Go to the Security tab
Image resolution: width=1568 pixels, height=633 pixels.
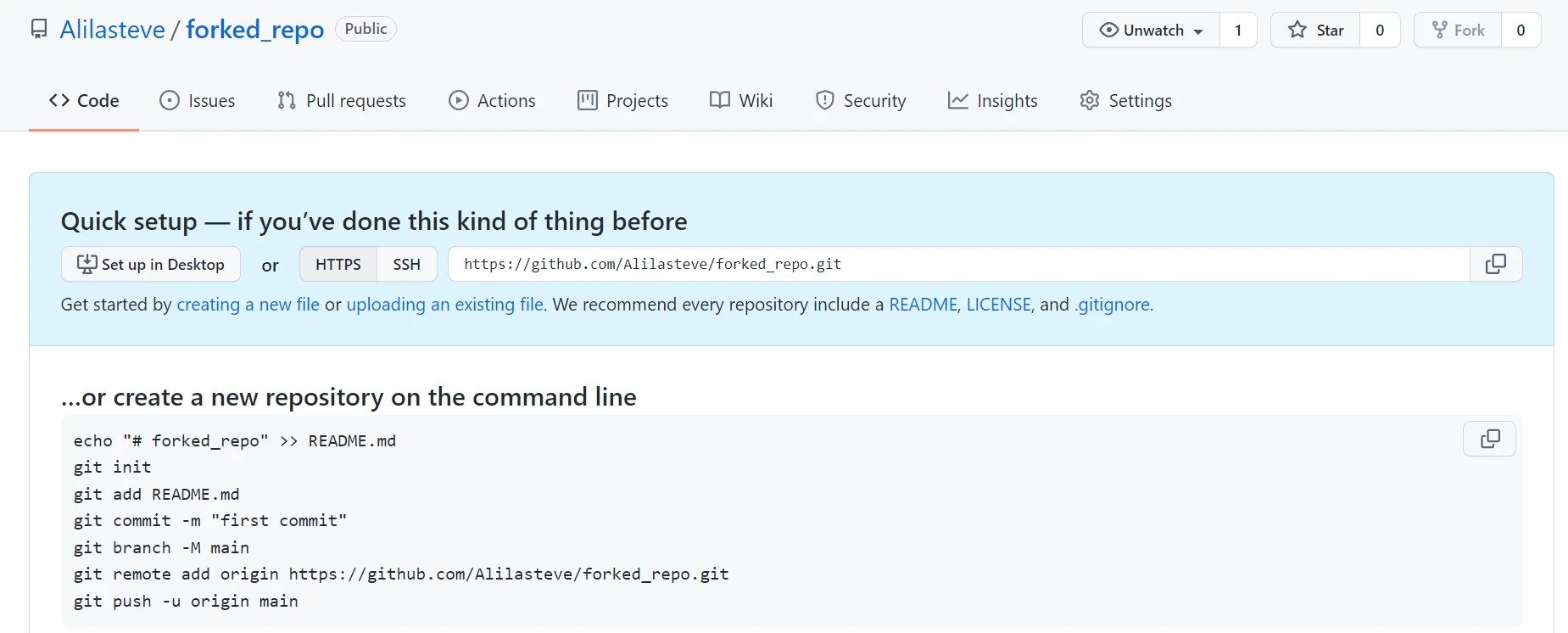point(861,100)
